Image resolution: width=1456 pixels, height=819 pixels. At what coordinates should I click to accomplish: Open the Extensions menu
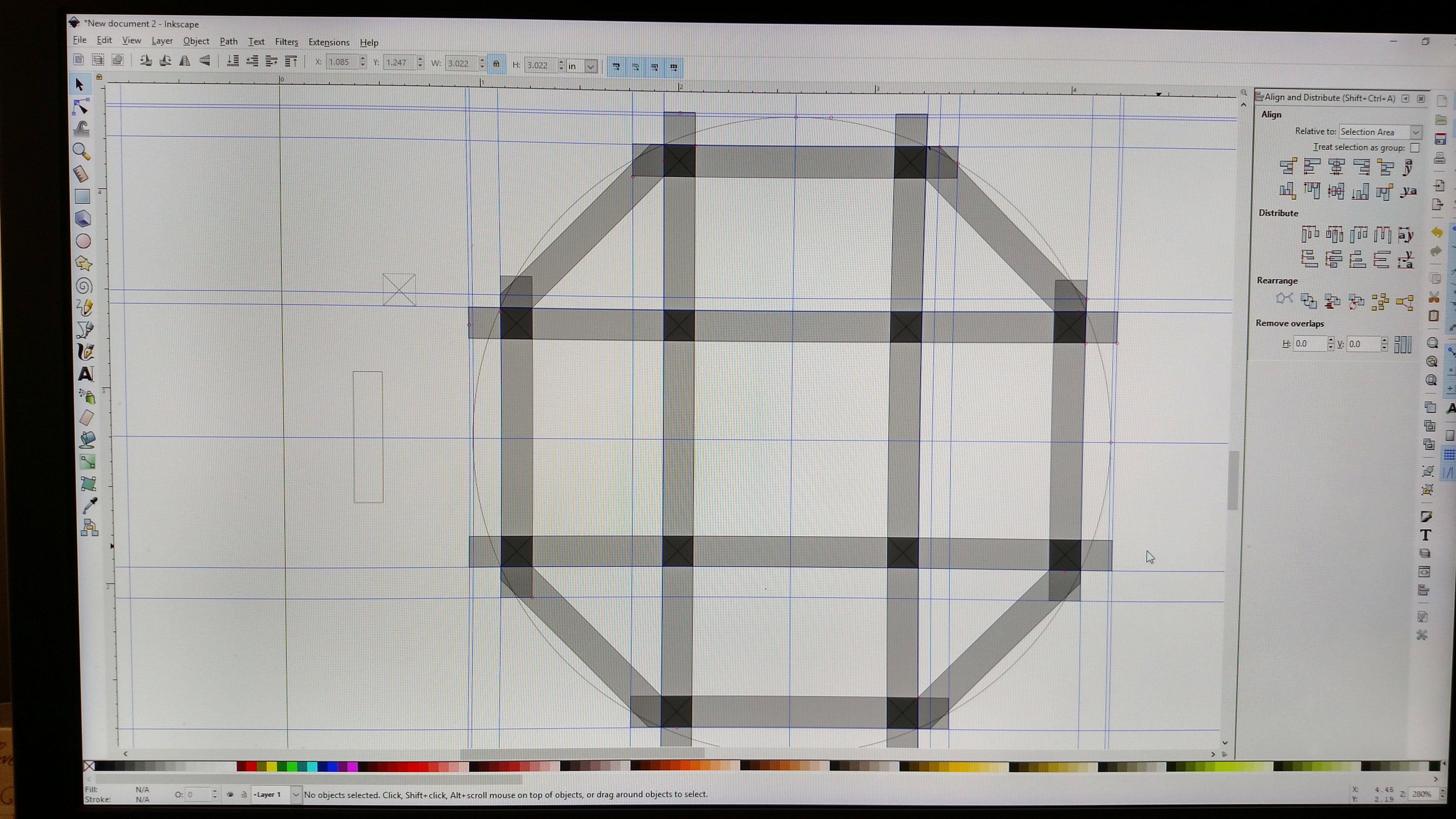point(329,42)
